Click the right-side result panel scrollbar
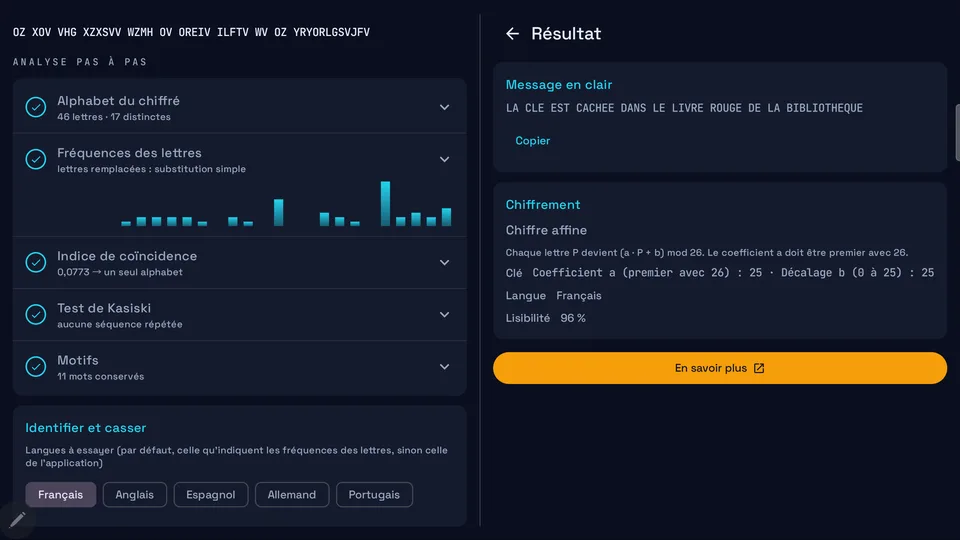 tap(957, 132)
